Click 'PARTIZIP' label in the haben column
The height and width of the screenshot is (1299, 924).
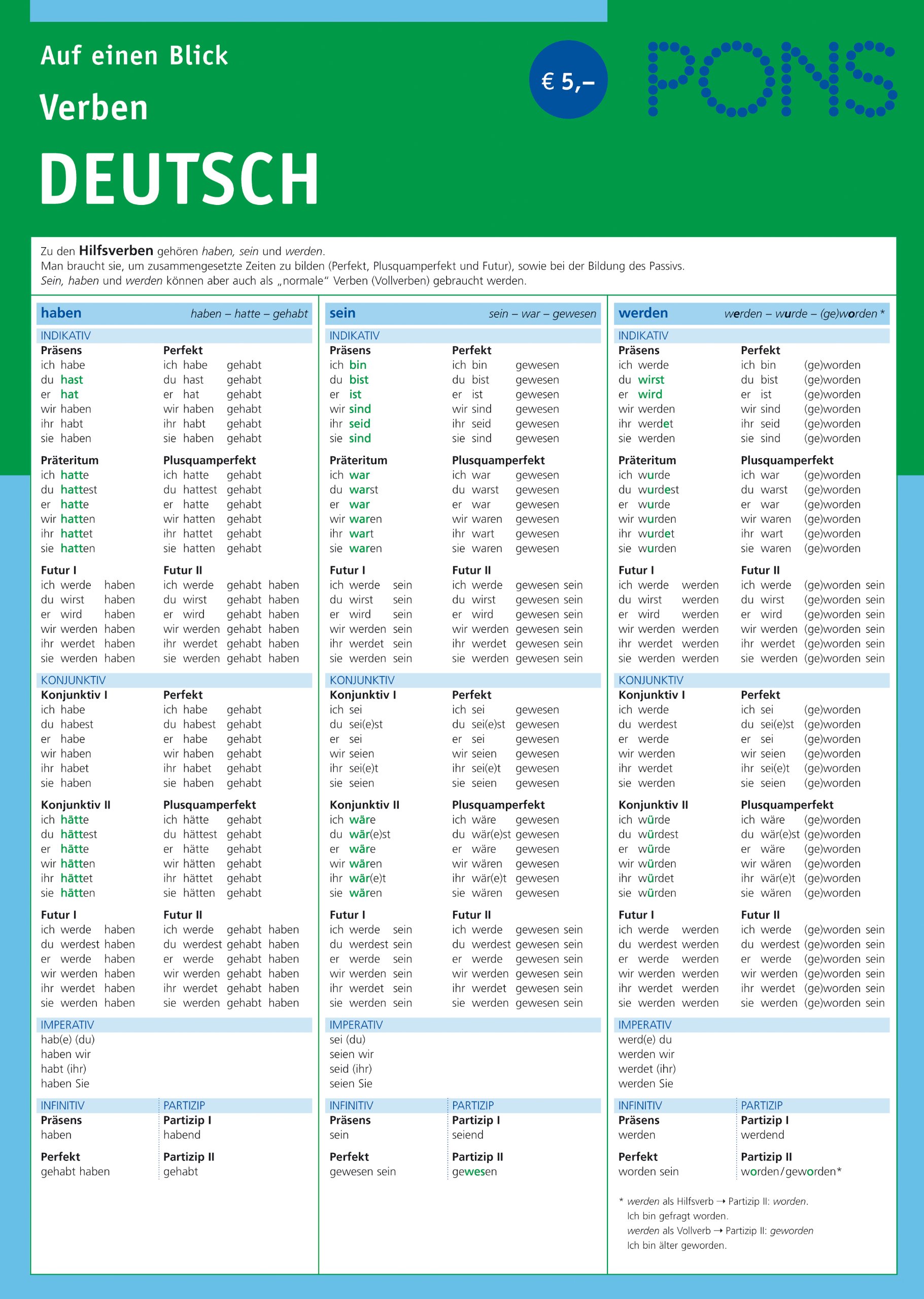(184, 1106)
